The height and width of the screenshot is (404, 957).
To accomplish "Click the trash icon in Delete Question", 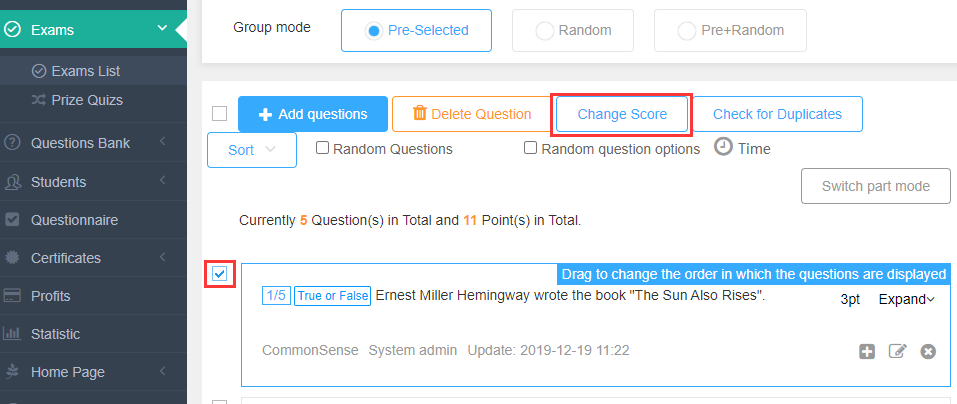I will click(419, 113).
